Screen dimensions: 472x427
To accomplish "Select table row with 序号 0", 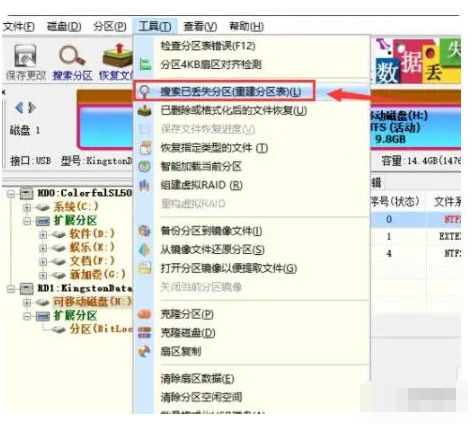I will 415,219.
